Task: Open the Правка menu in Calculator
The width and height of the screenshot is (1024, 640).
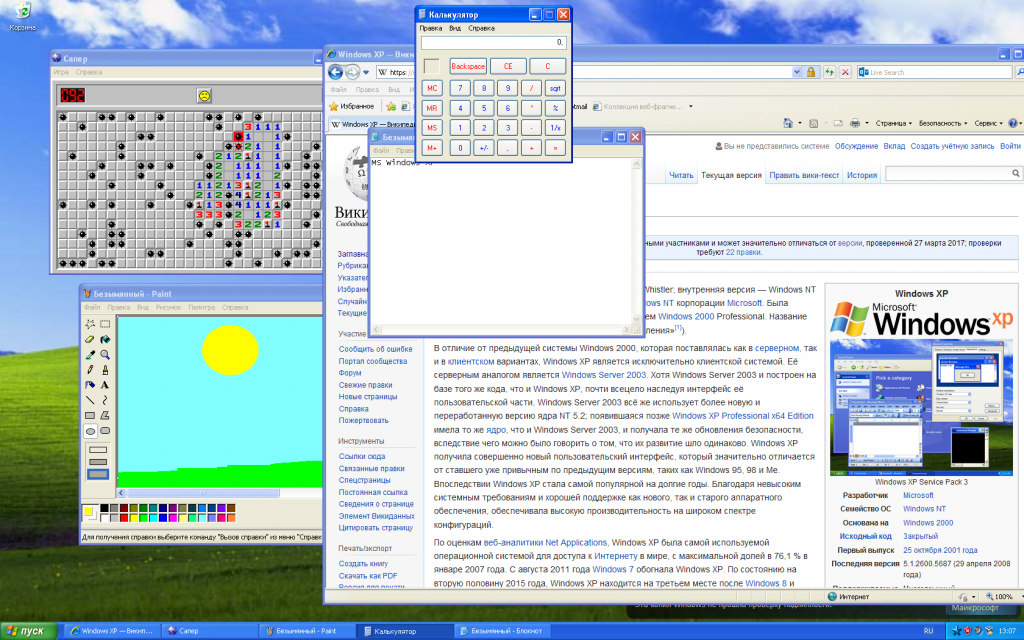Action: (430, 28)
